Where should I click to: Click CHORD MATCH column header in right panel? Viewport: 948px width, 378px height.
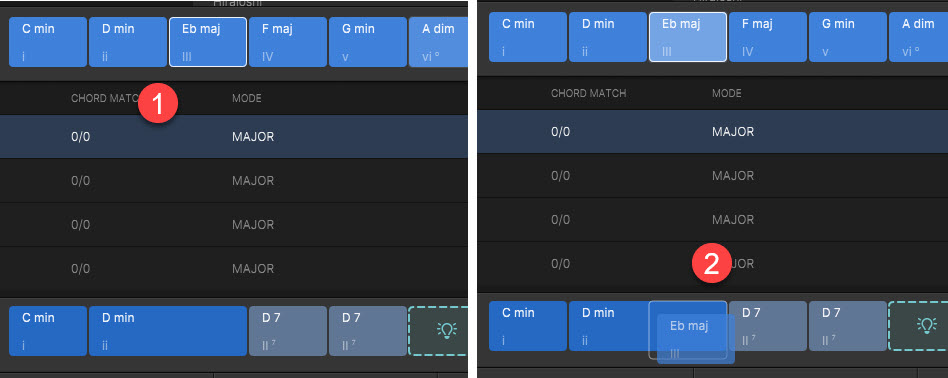pyautogui.click(x=588, y=93)
